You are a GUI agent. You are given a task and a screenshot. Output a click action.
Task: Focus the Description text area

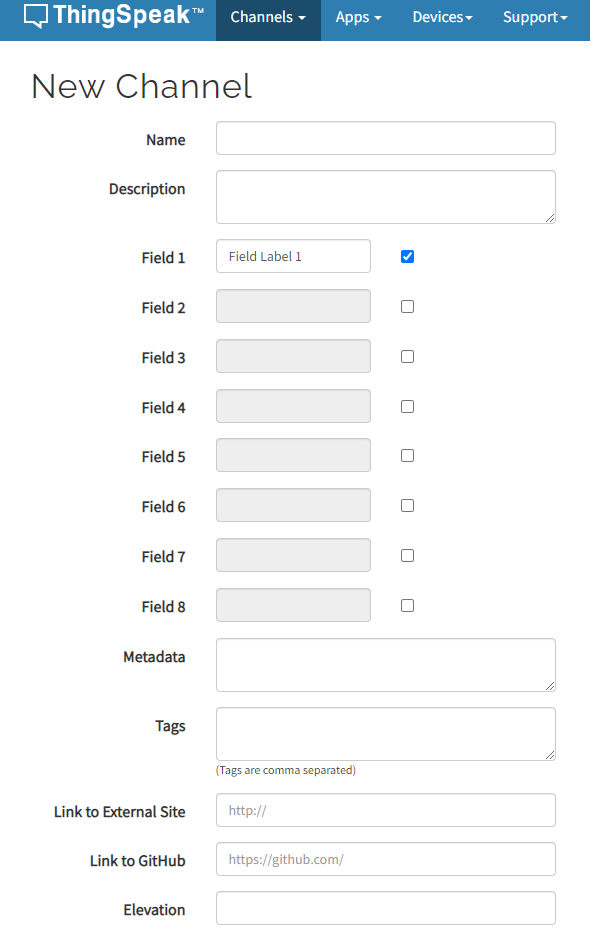pyautogui.click(x=385, y=197)
